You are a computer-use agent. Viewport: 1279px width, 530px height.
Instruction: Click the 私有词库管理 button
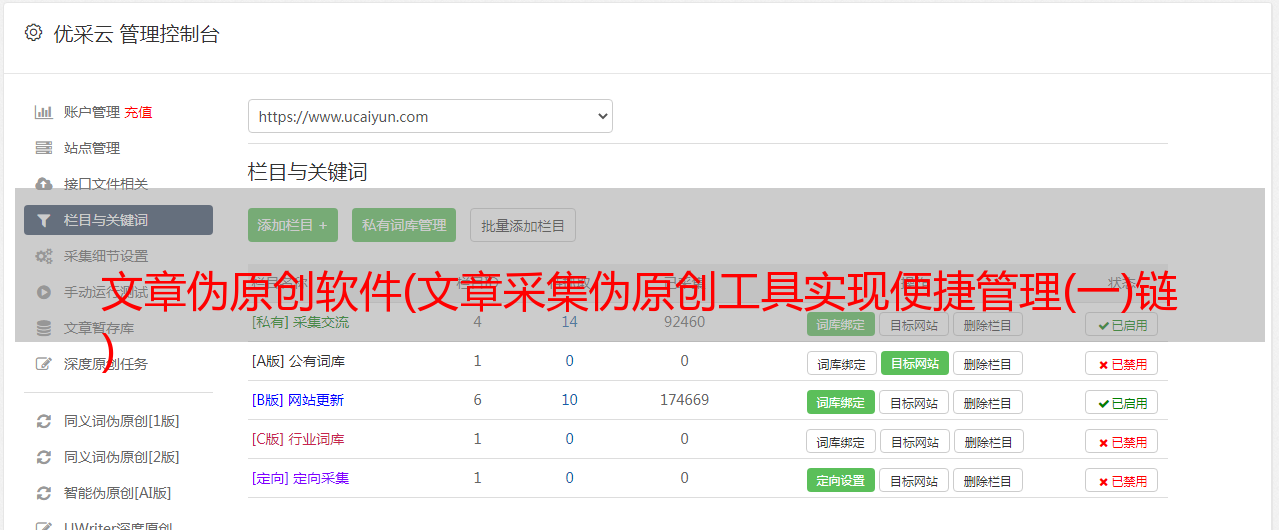pos(404,225)
